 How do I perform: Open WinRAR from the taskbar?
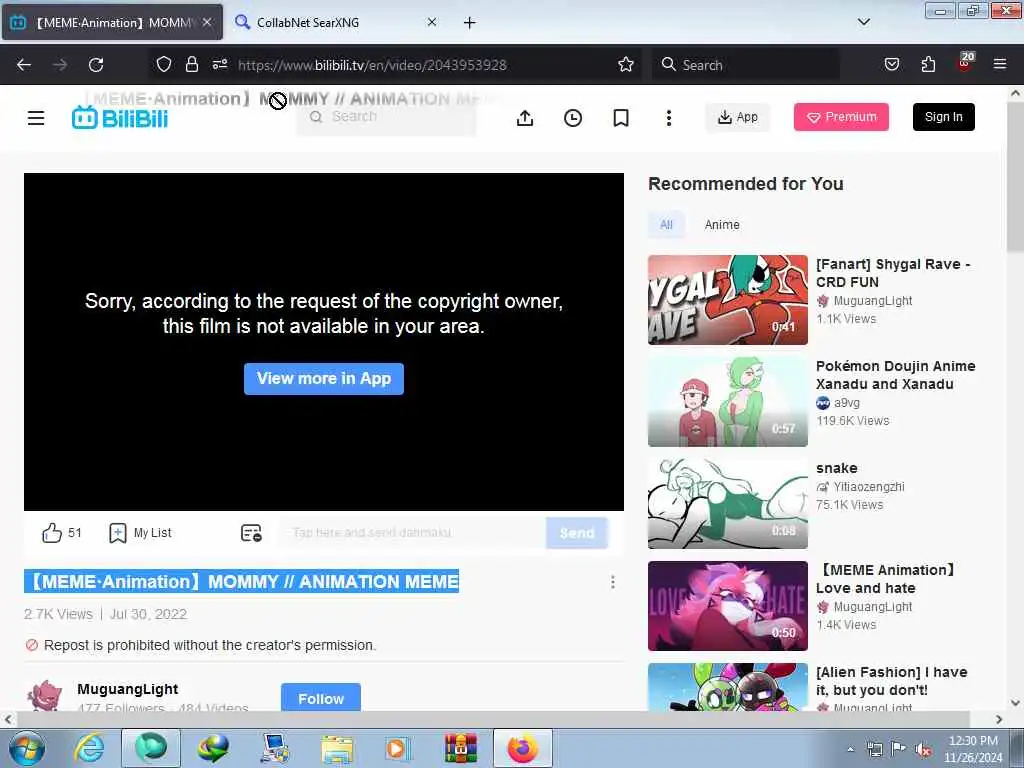(461, 748)
